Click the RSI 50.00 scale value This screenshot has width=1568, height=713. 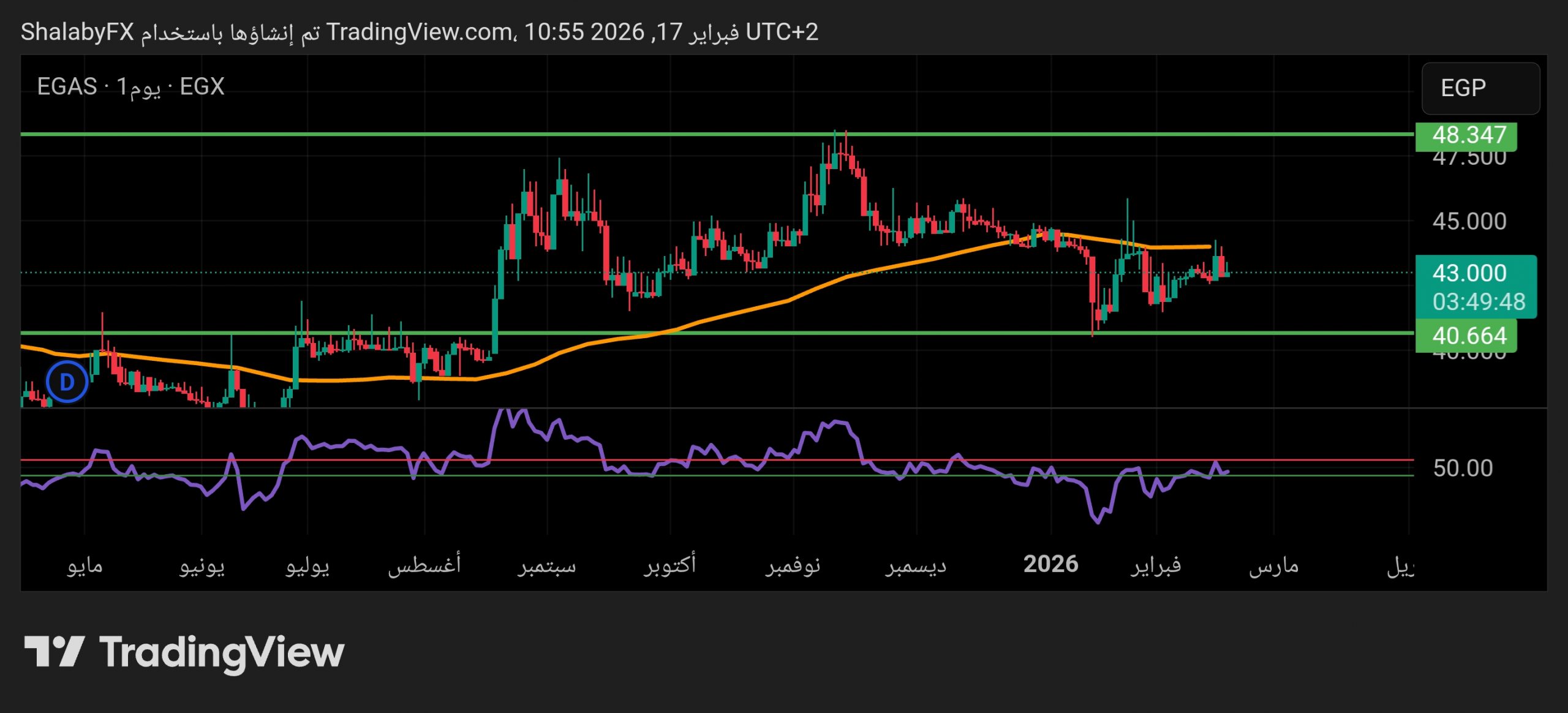coord(1463,469)
